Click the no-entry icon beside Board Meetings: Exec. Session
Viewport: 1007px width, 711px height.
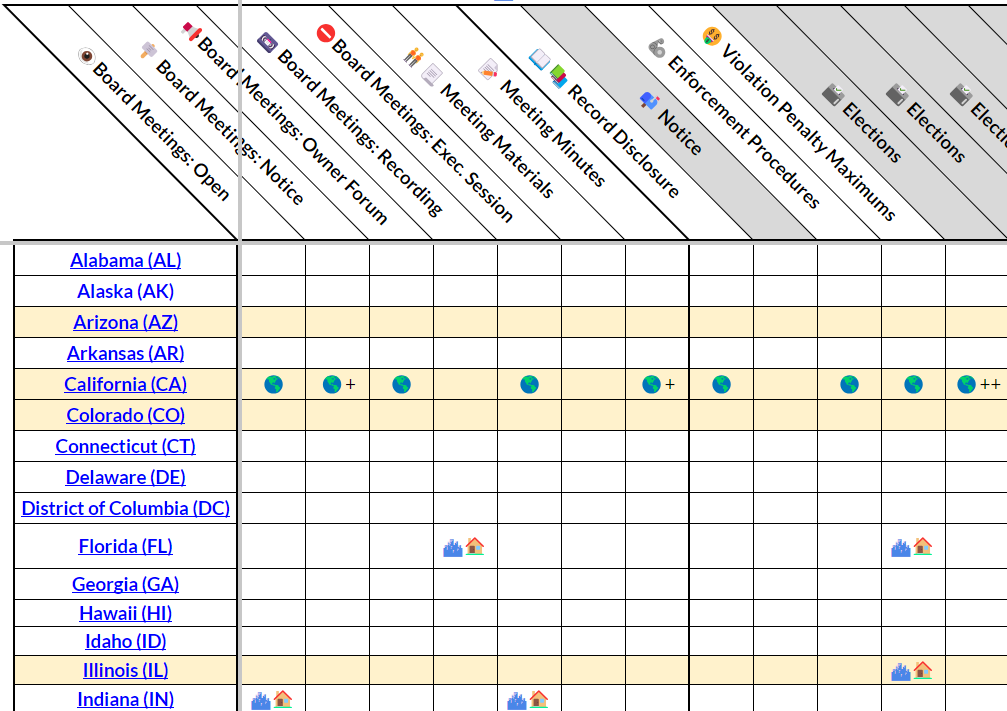tap(326, 33)
